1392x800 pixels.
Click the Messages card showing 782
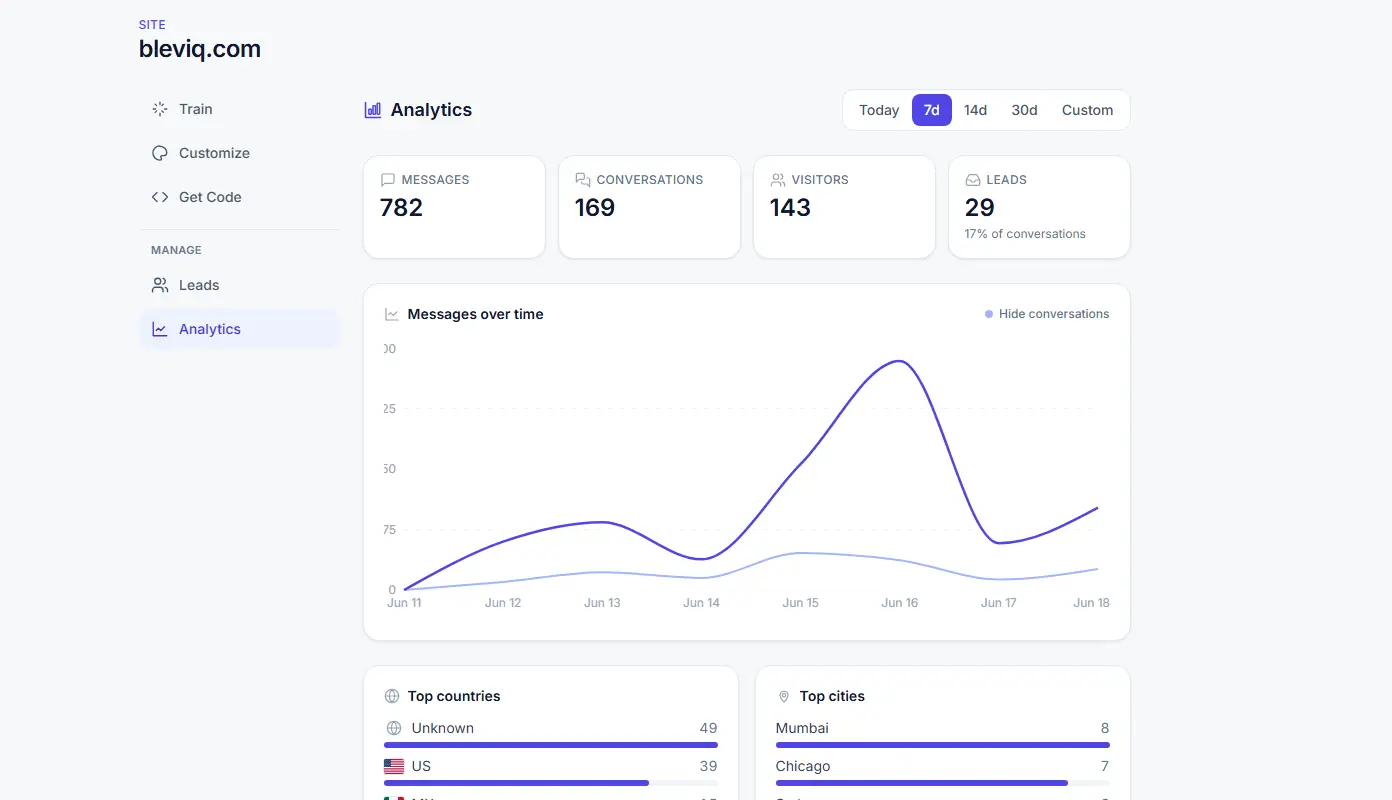[454, 207]
